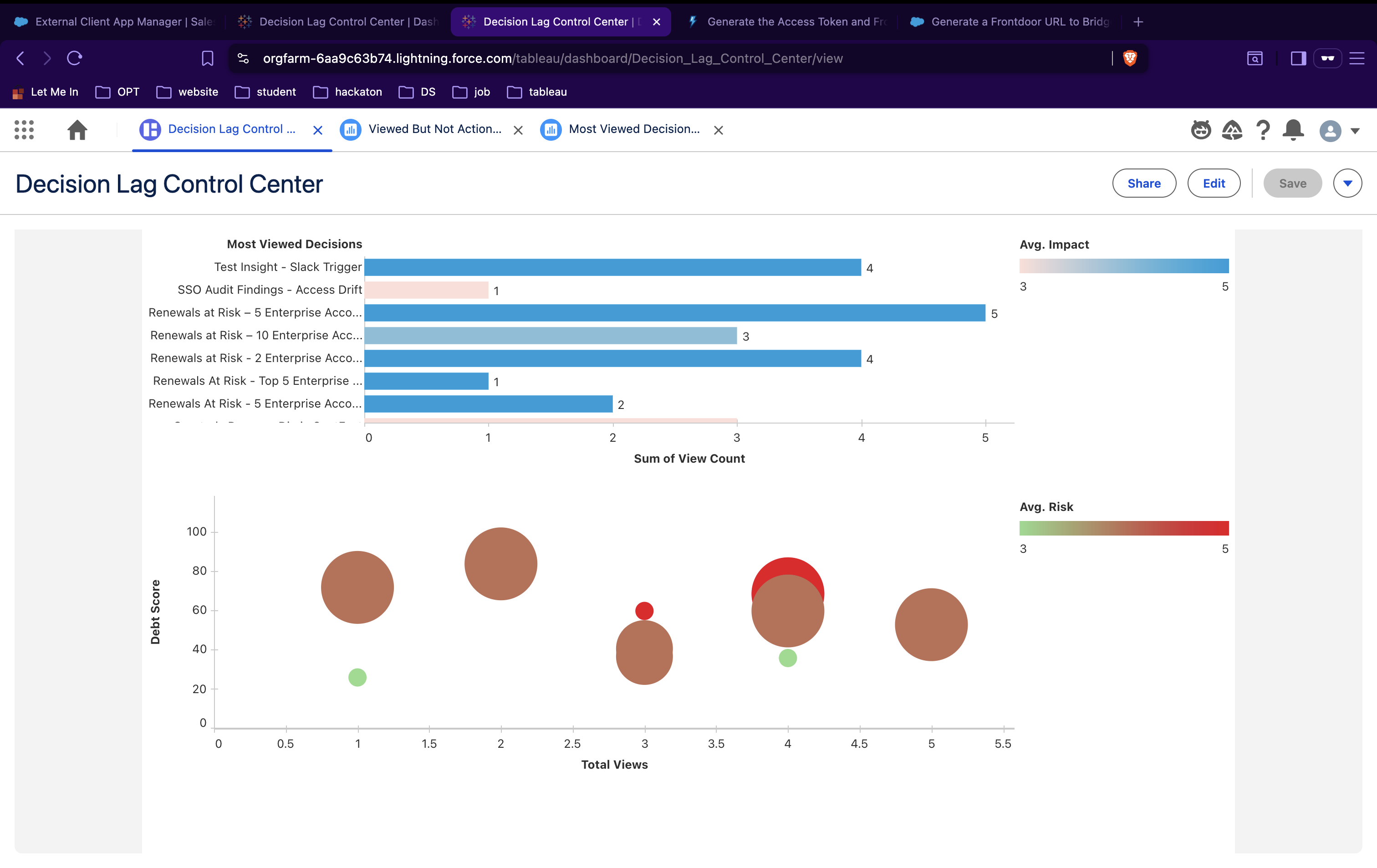
Task: Open the user profile avatar menu
Action: tap(1331, 131)
